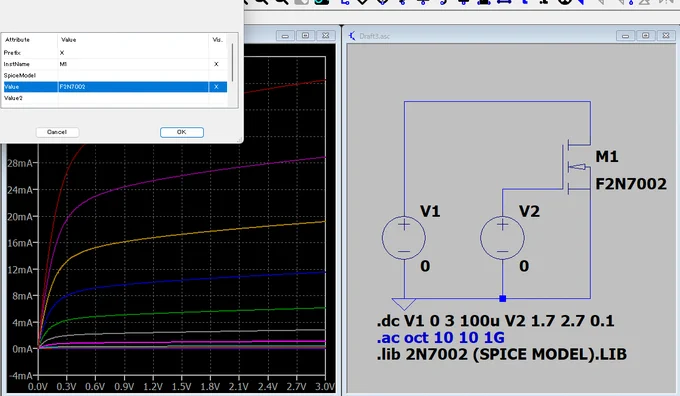Close the waveform plot window
The image size is (680, 396).
326,36
